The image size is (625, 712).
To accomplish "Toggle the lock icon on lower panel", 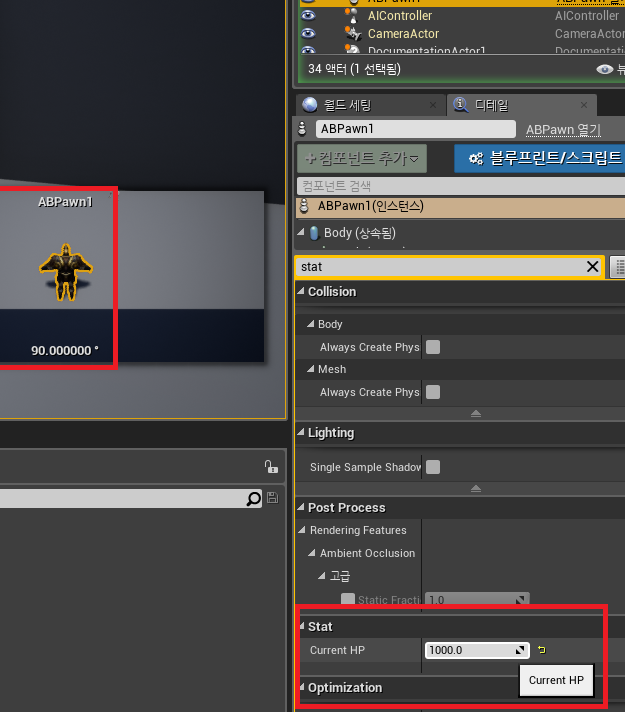I will pyautogui.click(x=271, y=467).
